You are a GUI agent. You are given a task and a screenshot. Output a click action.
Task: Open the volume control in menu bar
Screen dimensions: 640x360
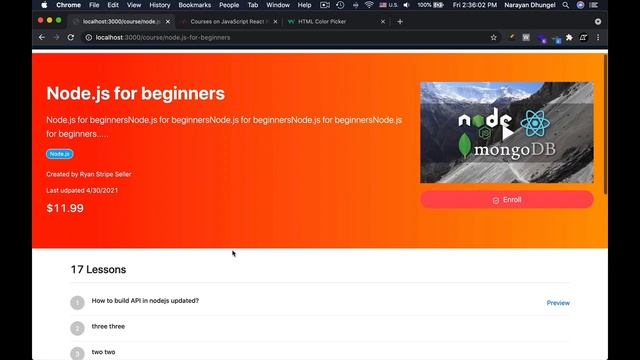(x=406, y=5)
